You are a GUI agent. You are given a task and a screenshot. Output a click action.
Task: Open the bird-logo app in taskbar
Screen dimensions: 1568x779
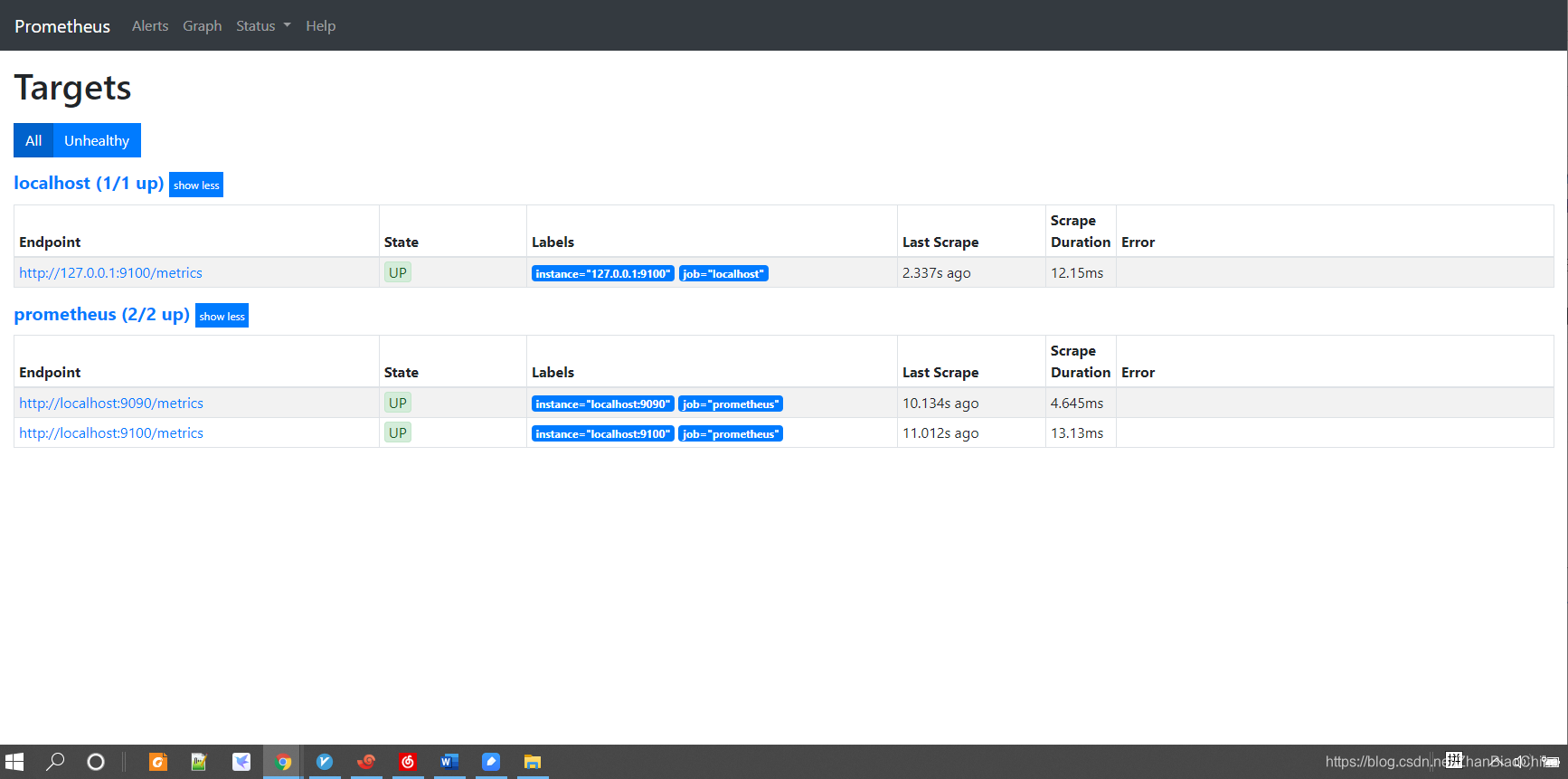[241, 762]
